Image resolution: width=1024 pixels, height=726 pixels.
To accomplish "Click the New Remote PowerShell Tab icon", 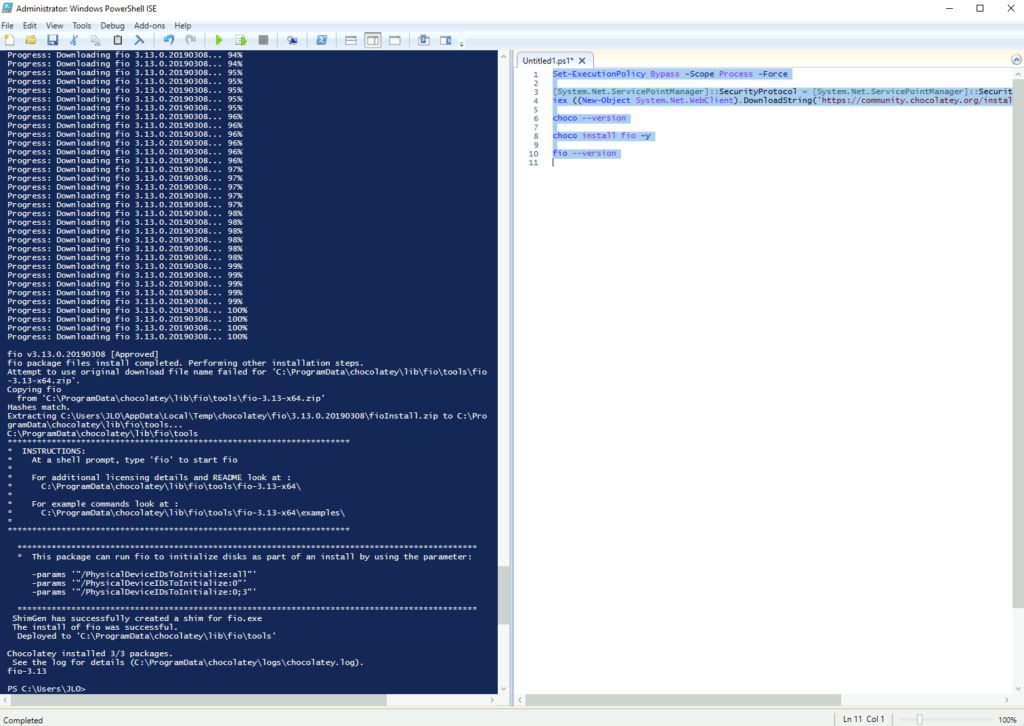I will click(x=292, y=40).
